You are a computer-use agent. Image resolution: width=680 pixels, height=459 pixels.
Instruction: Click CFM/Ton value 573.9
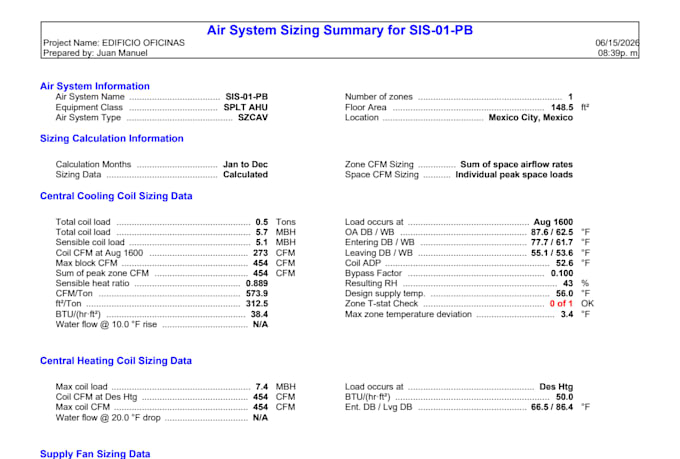[257, 293]
